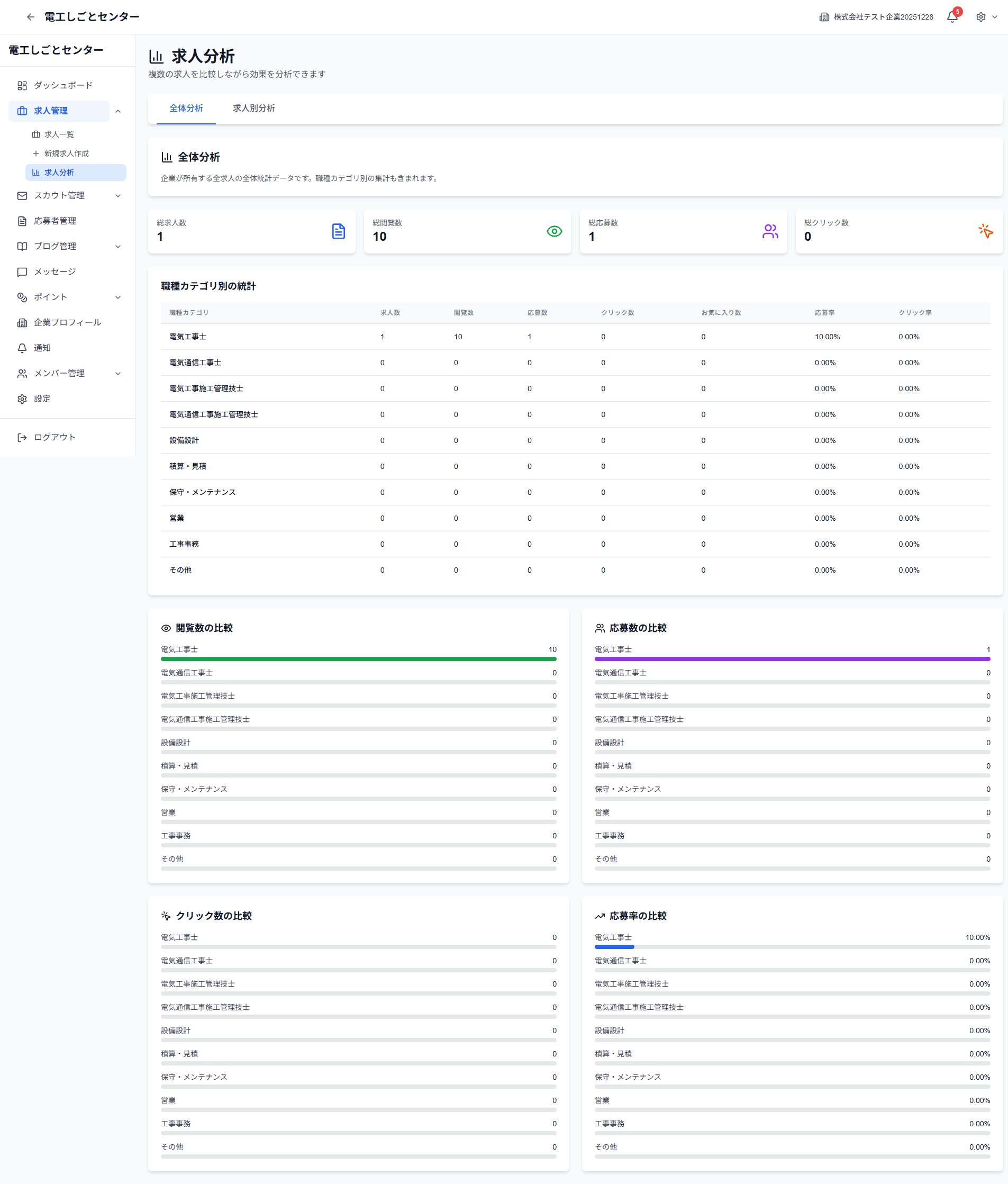Click the ダッシュボード grid icon in sidebar
The width and height of the screenshot is (1008, 1184).
pyautogui.click(x=22, y=86)
